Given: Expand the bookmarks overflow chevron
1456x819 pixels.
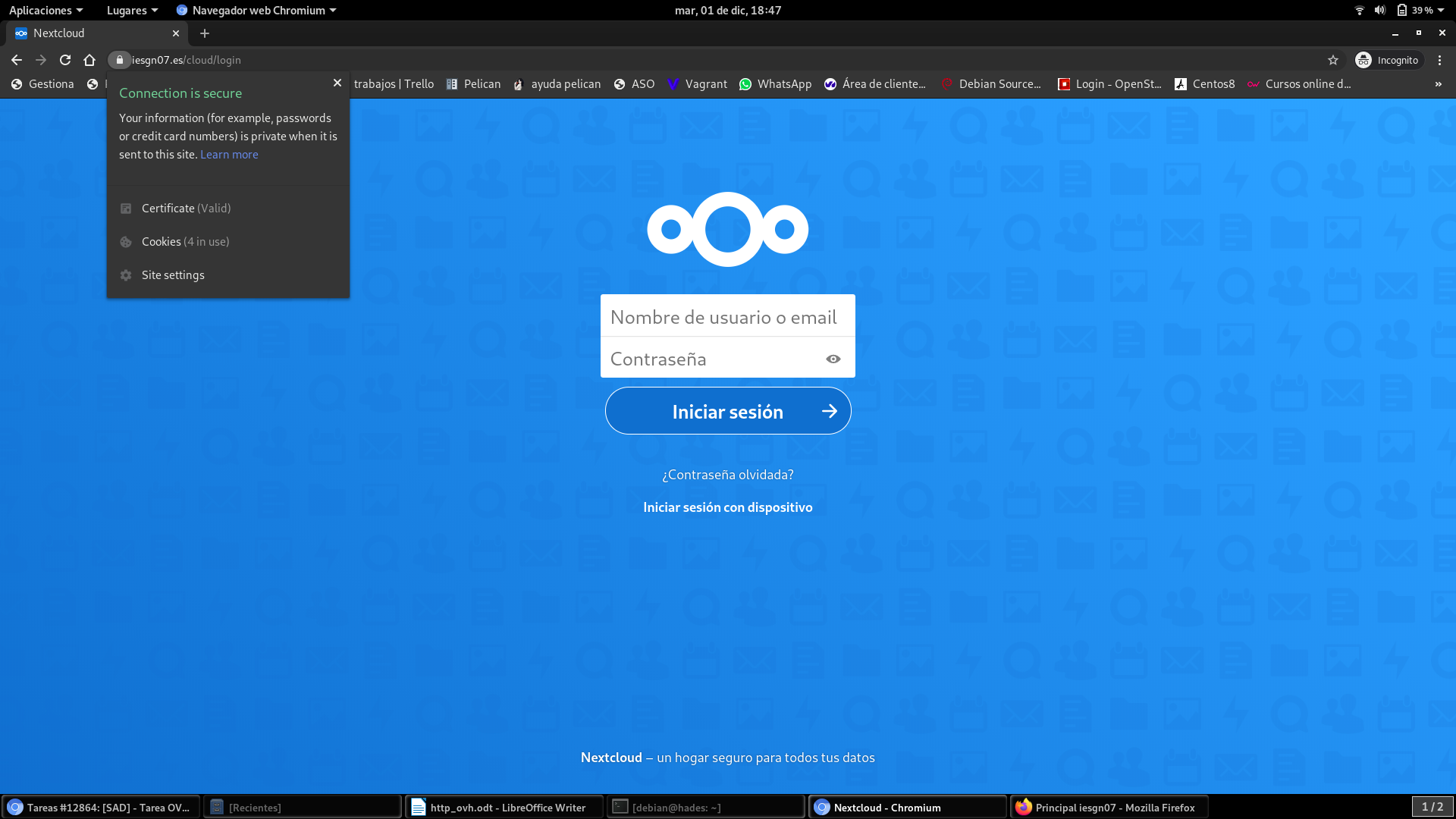Looking at the screenshot, I should click(x=1437, y=84).
